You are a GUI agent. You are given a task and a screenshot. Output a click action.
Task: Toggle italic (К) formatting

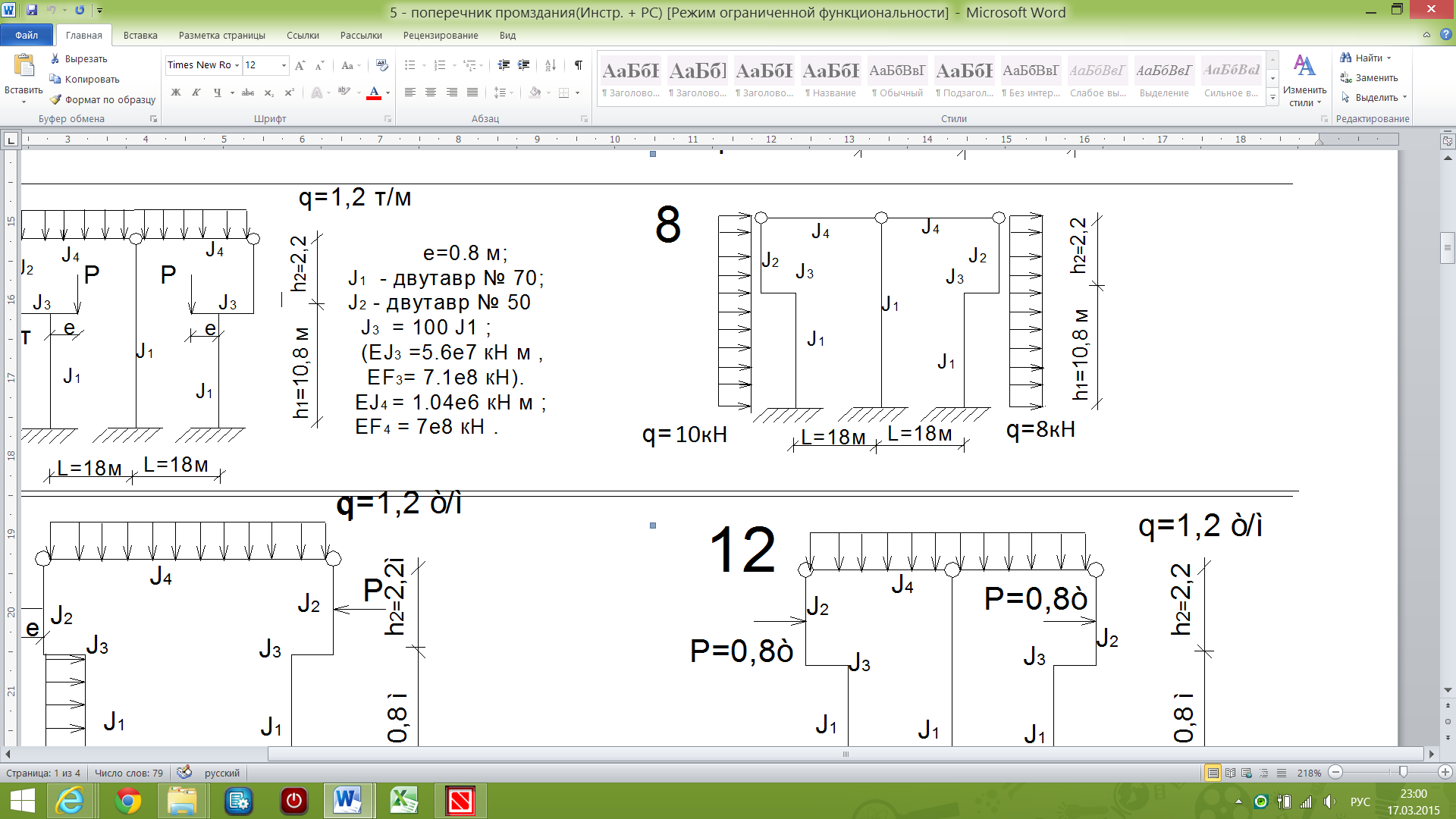point(196,93)
